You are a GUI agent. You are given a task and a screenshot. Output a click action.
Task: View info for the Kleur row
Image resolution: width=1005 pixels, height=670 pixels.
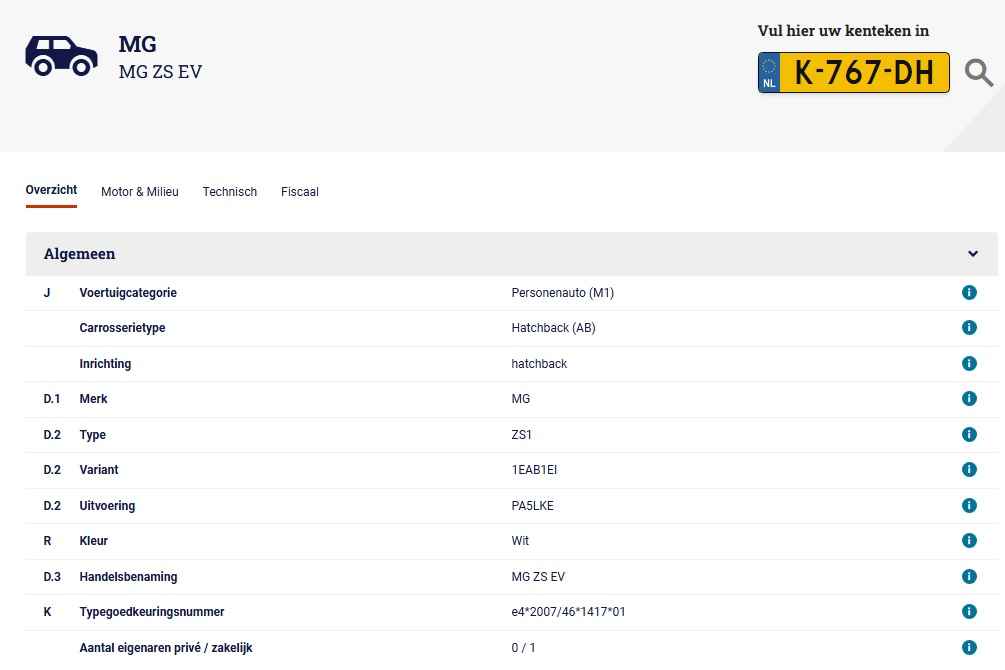tap(969, 540)
